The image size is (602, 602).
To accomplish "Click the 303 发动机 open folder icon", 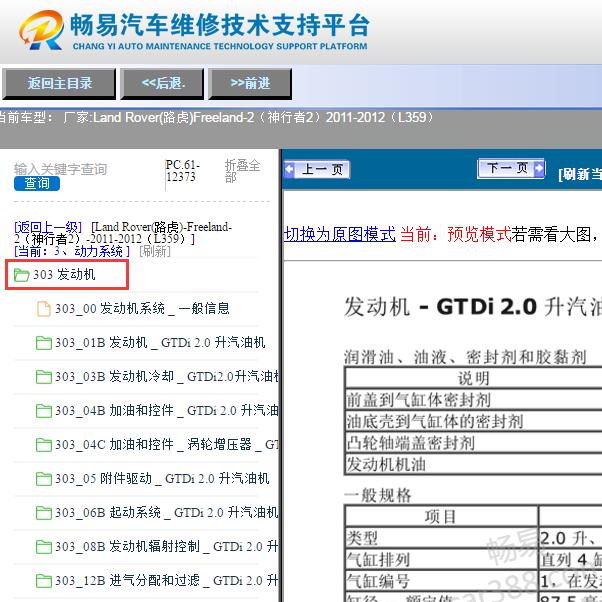I will (22, 275).
